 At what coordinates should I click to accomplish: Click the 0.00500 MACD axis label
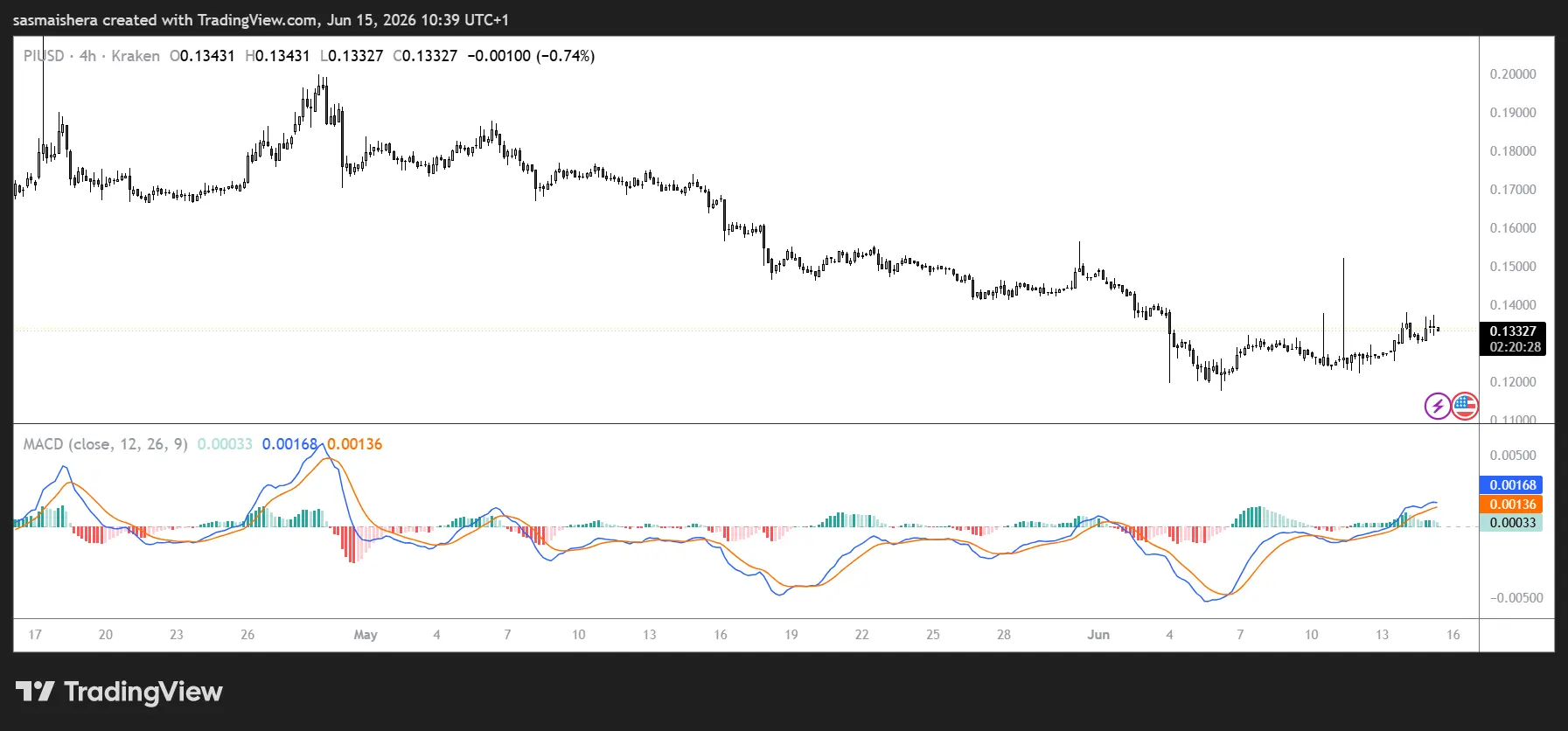click(1513, 456)
